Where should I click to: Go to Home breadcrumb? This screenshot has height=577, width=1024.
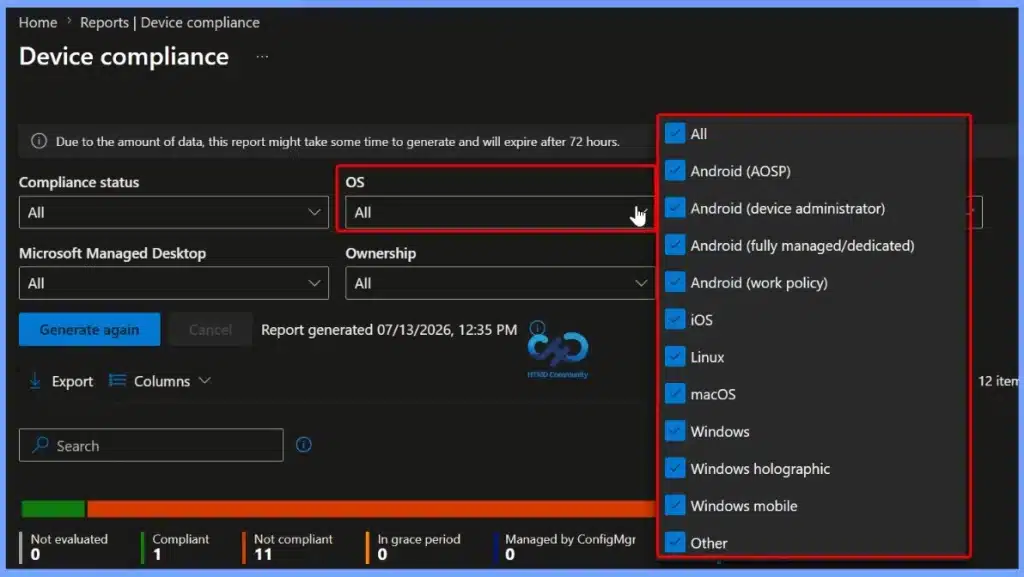pyautogui.click(x=38, y=23)
